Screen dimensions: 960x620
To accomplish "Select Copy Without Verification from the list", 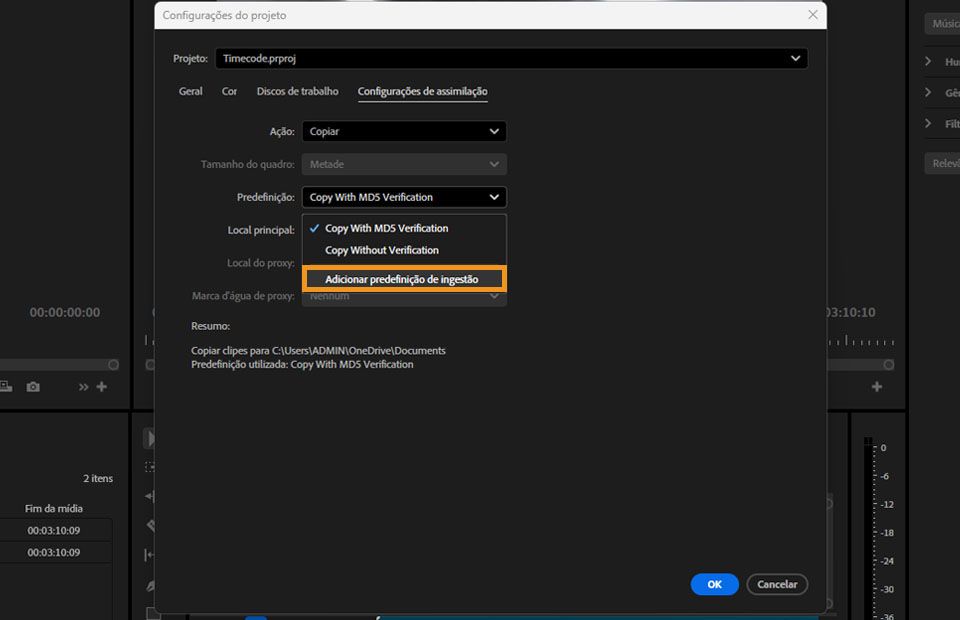I will [x=382, y=250].
